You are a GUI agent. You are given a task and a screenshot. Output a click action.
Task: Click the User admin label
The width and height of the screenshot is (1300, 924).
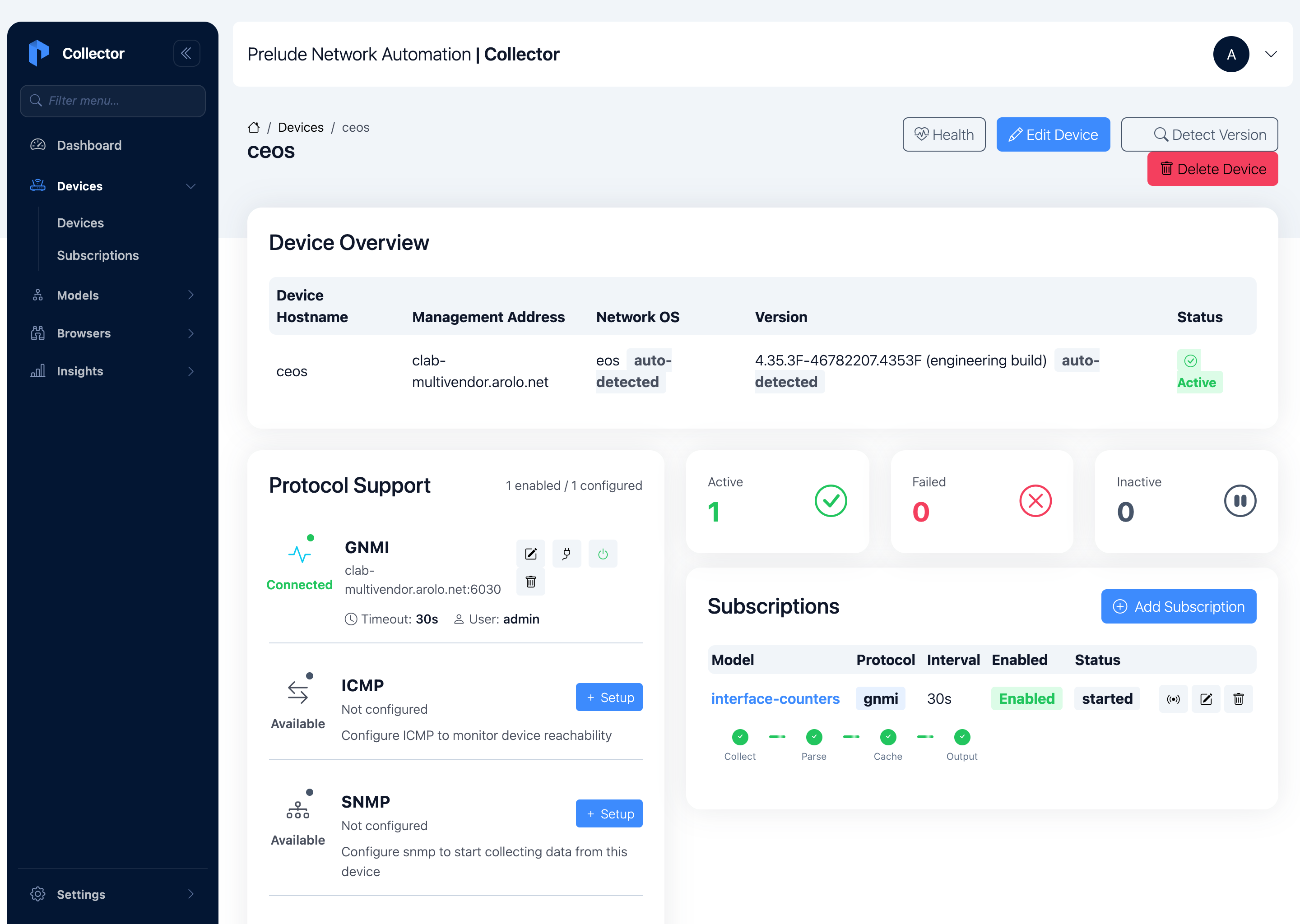click(497, 619)
